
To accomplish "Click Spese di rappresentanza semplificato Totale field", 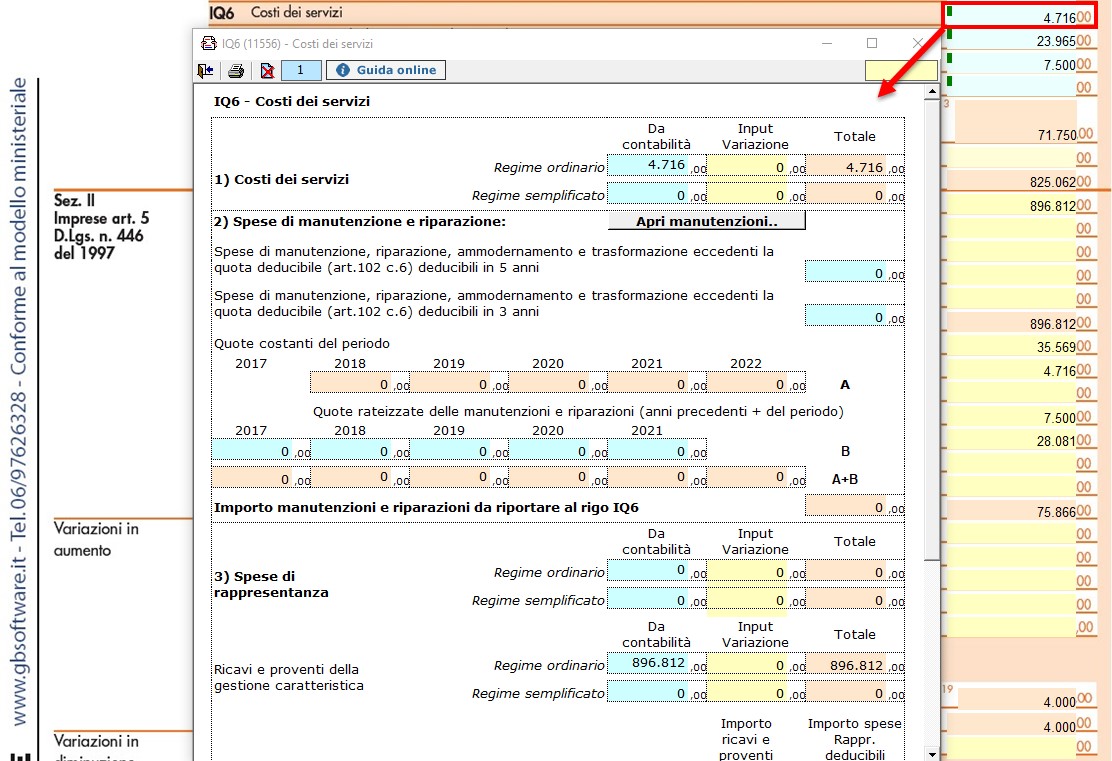I will (x=855, y=599).
